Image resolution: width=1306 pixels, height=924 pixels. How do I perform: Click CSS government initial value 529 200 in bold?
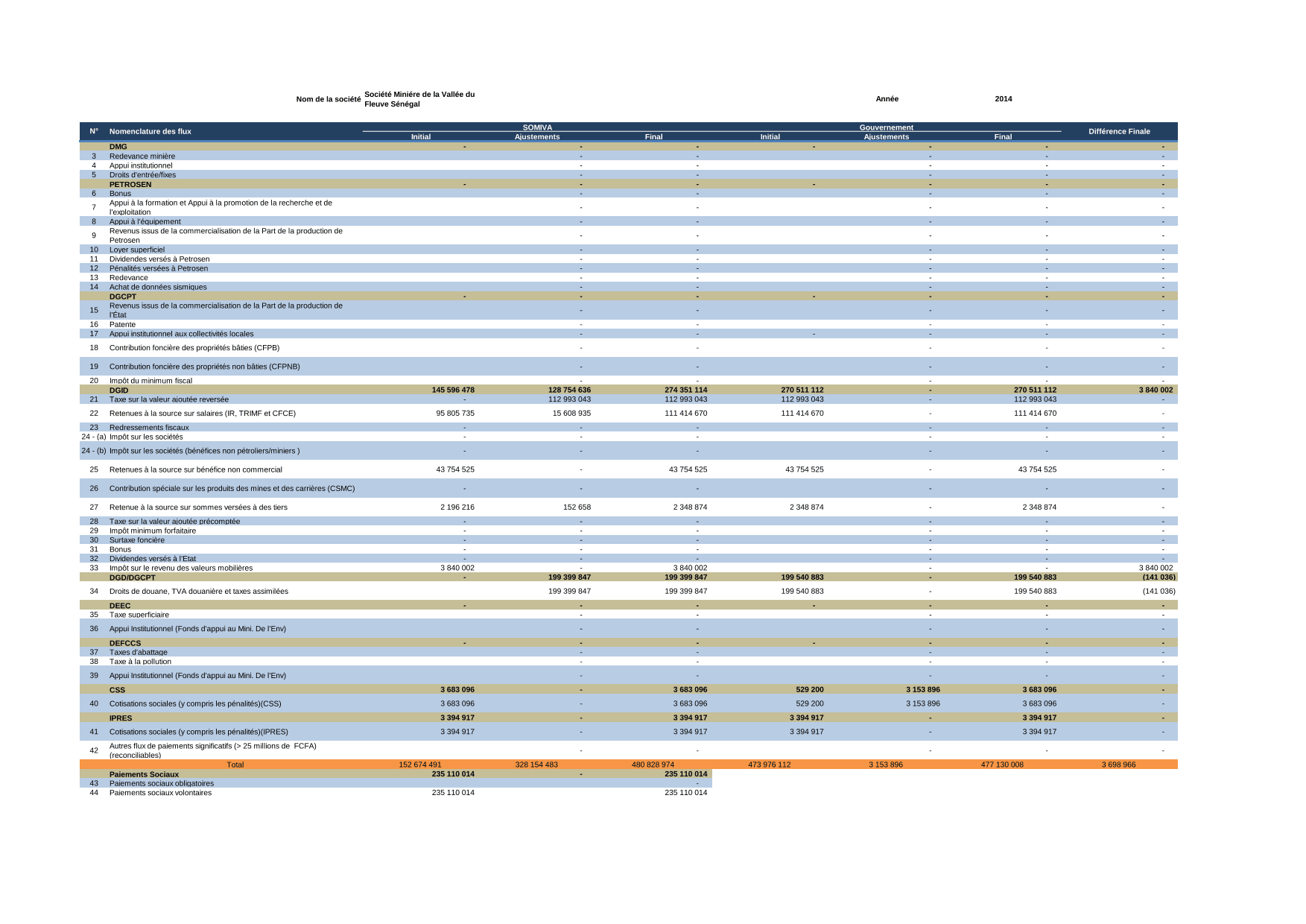(810, 690)
